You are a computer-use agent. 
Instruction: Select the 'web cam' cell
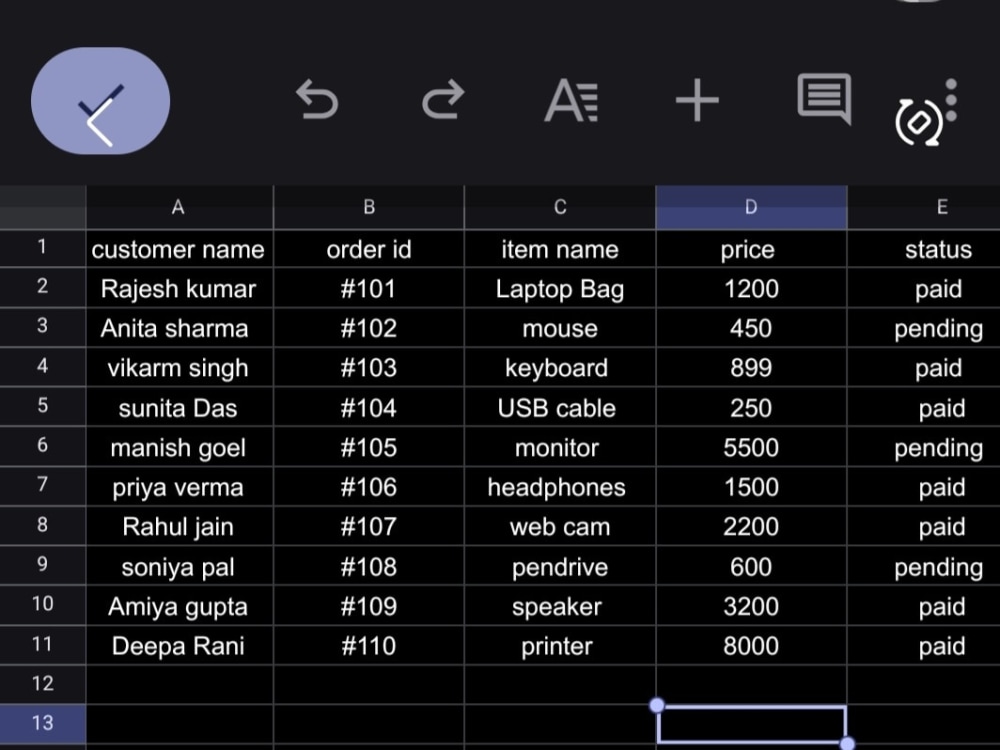pyautogui.click(x=560, y=527)
